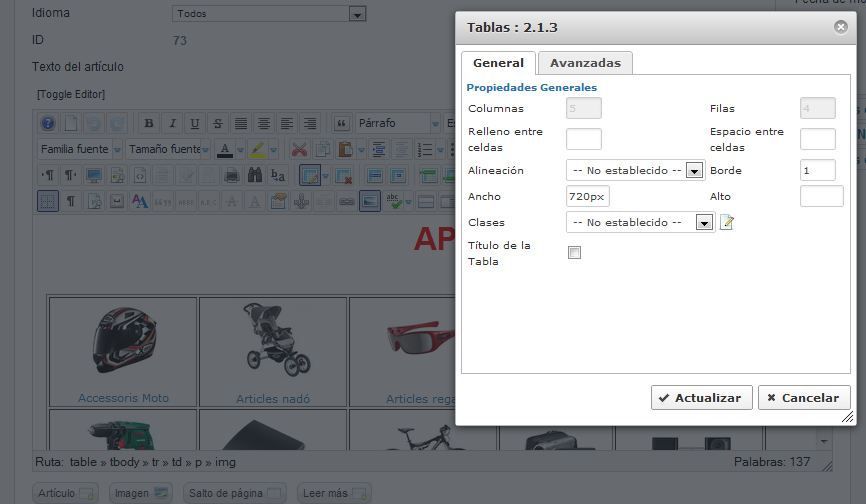The image size is (866, 504).
Task: Click the Accessoris Moto helmet thumbnail
Action: pos(124,340)
